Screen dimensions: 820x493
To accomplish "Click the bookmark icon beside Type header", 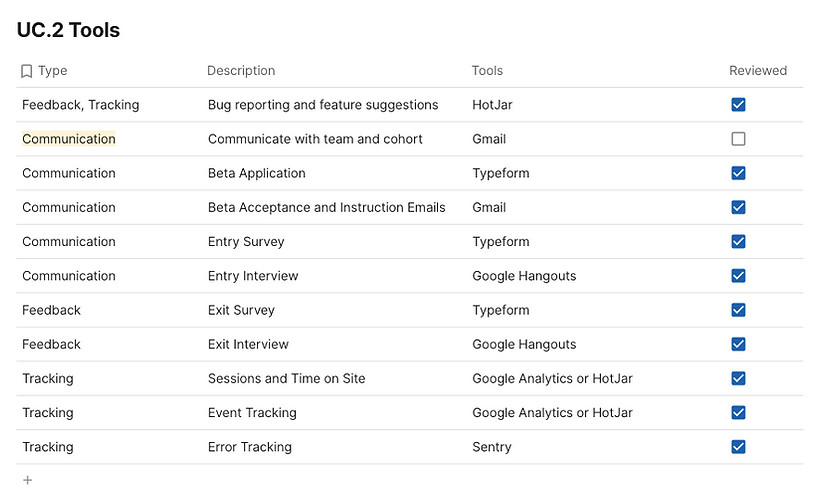I will (26, 71).
